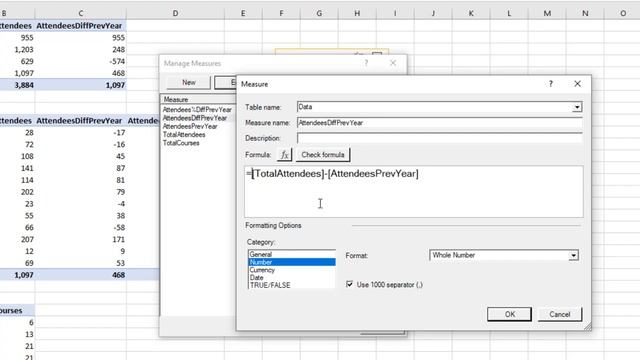This screenshot has height=360, width=640.
Task: Click the Measure dialog resize grip
Action: 588,327
